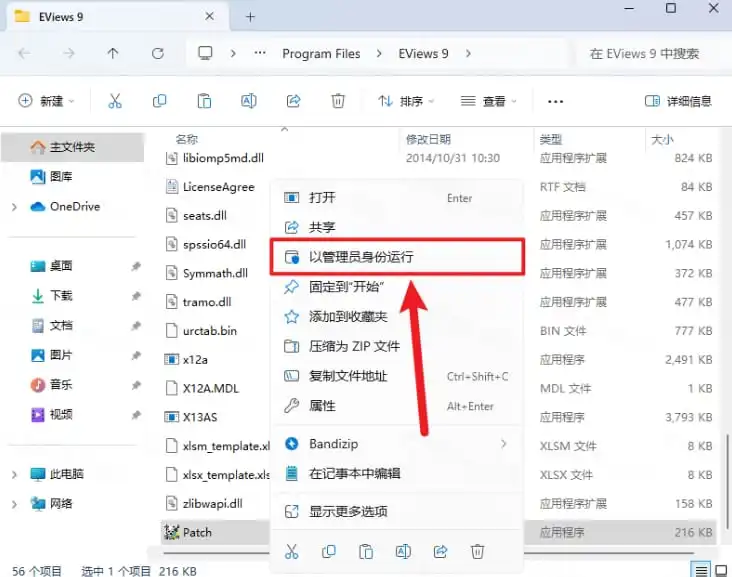Choose 在记事本中编辑 in the context menu

(397, 473)
